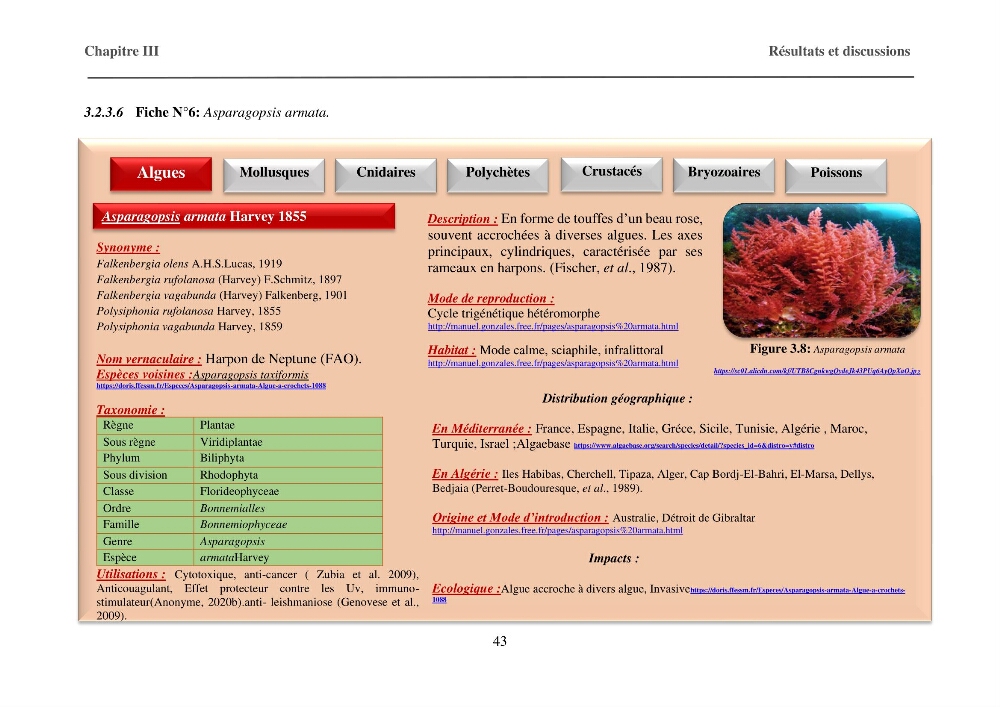Screen dimensions: 1000x707
Task: Select the 'Impacts :' heading
Action: (x=614, y=558)
